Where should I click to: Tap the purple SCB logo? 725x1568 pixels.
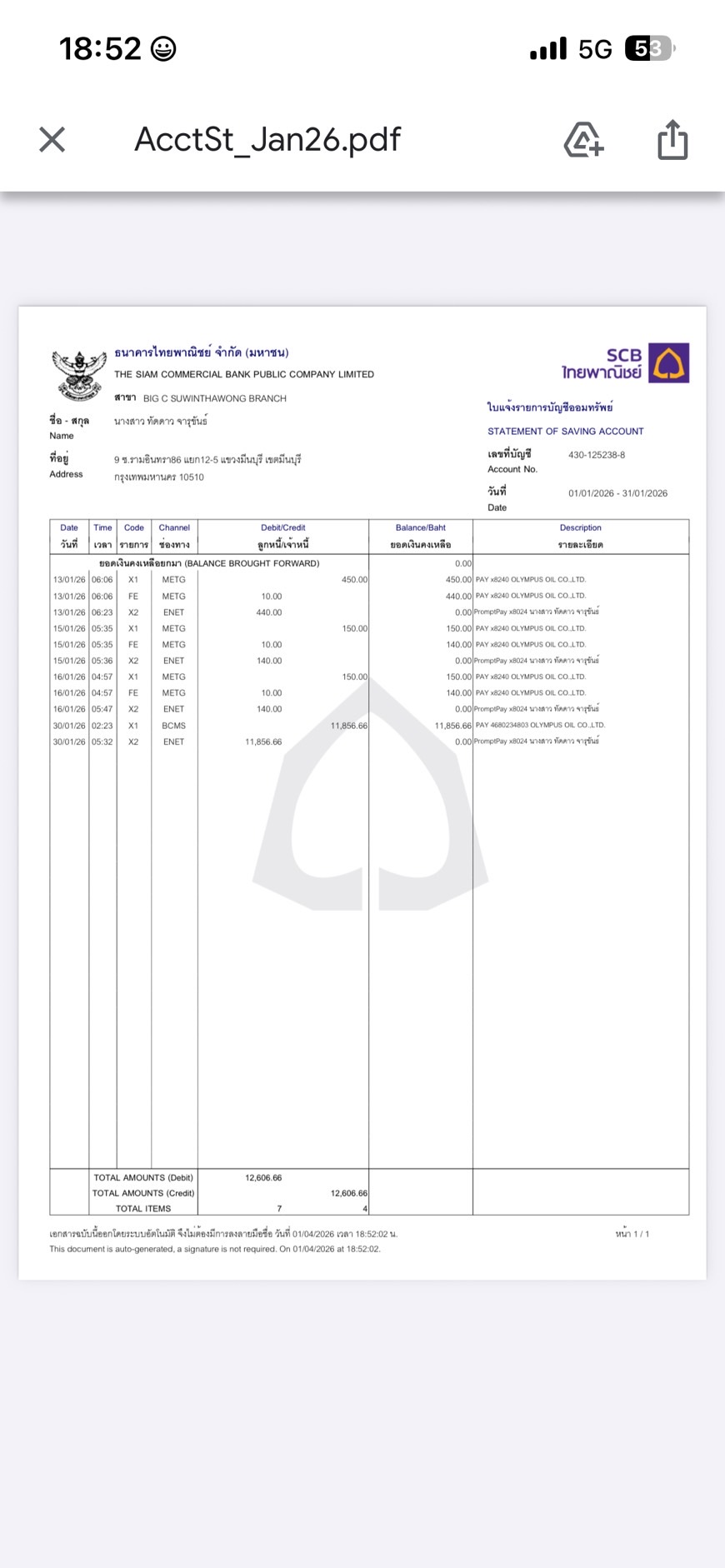(x=668, y=362)
